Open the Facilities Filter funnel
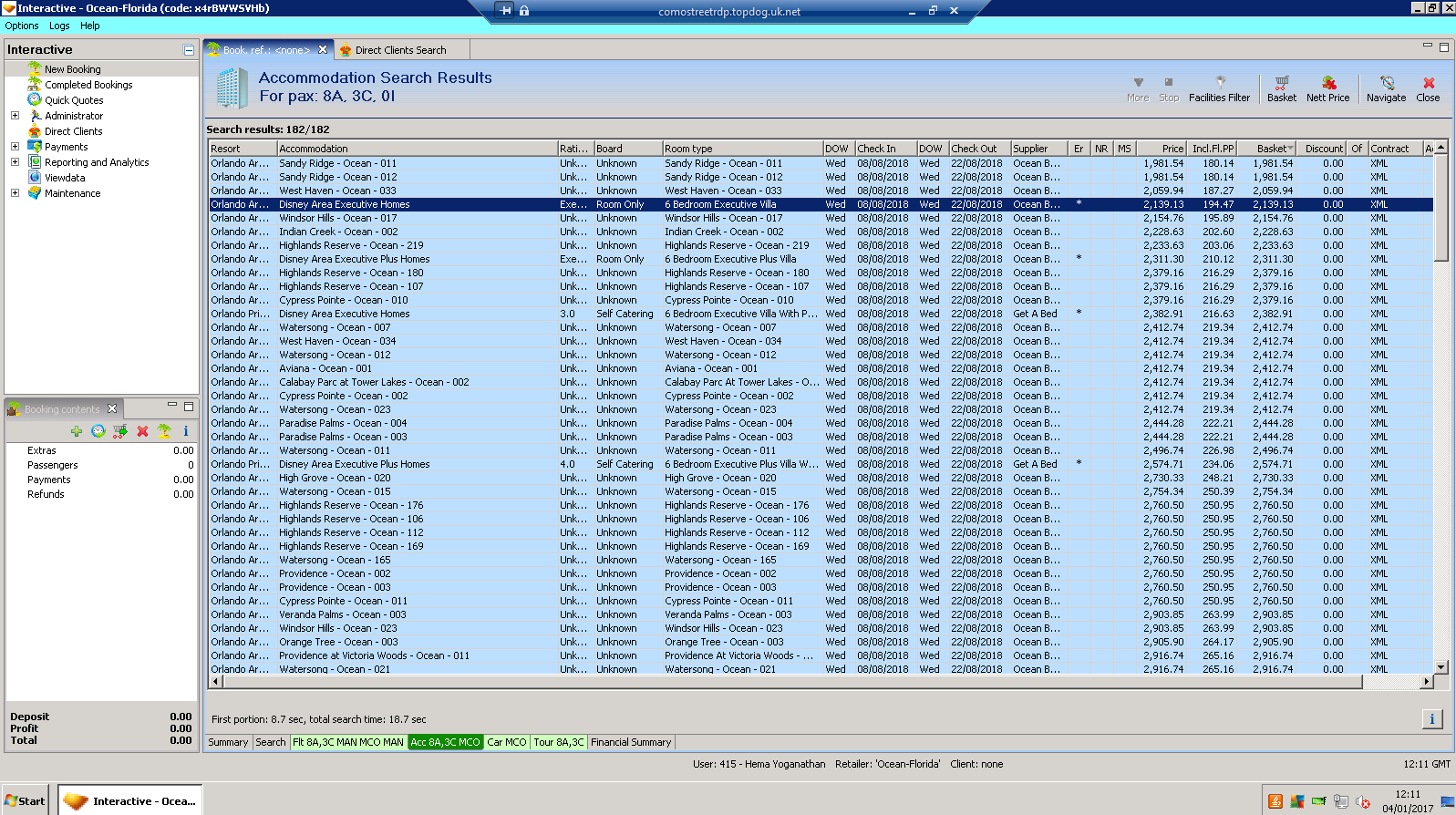This screenshot has height=815, width=1456. click(x=1219, y=88)
